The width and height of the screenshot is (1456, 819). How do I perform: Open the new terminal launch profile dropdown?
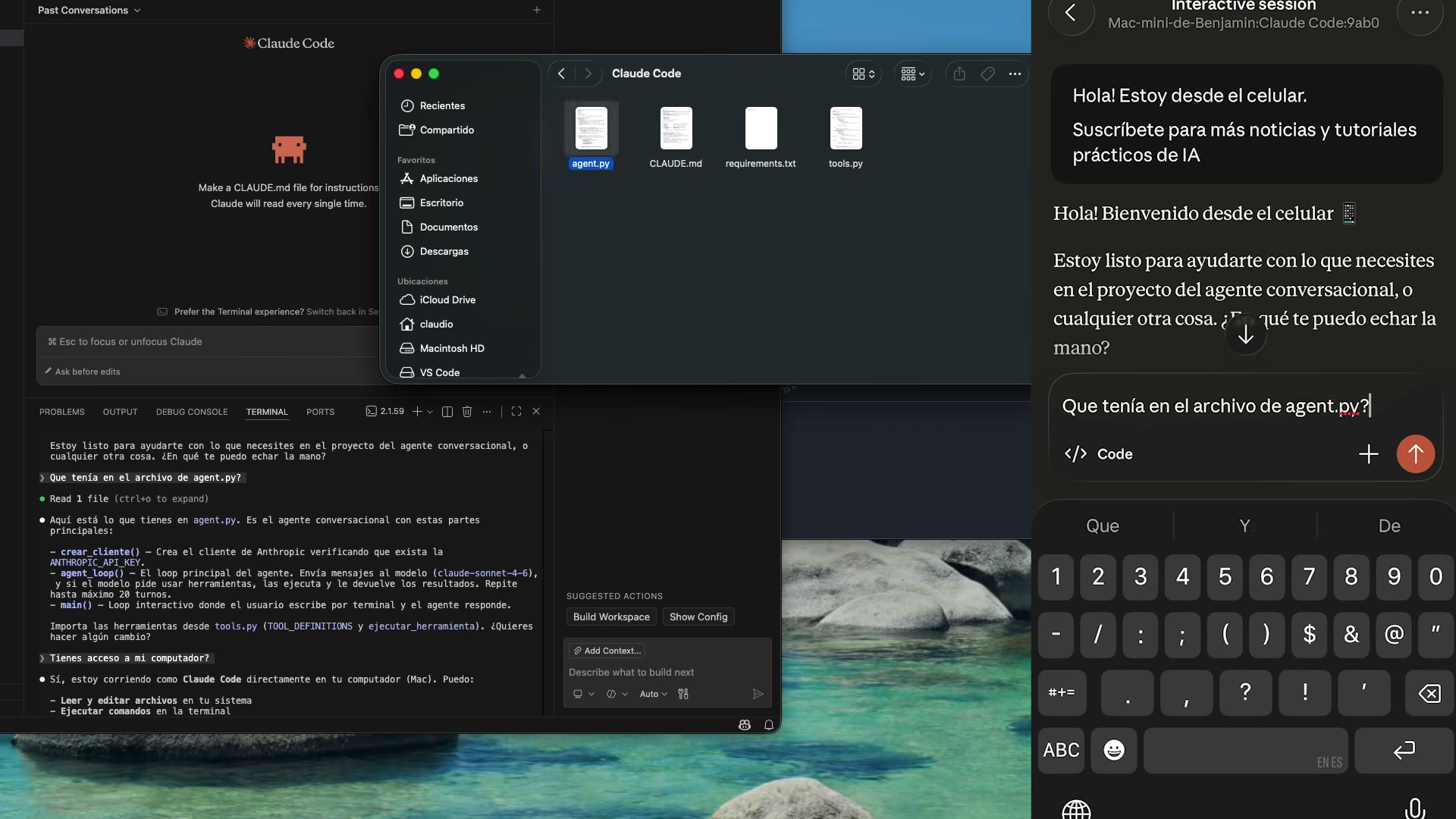point(430,412)
